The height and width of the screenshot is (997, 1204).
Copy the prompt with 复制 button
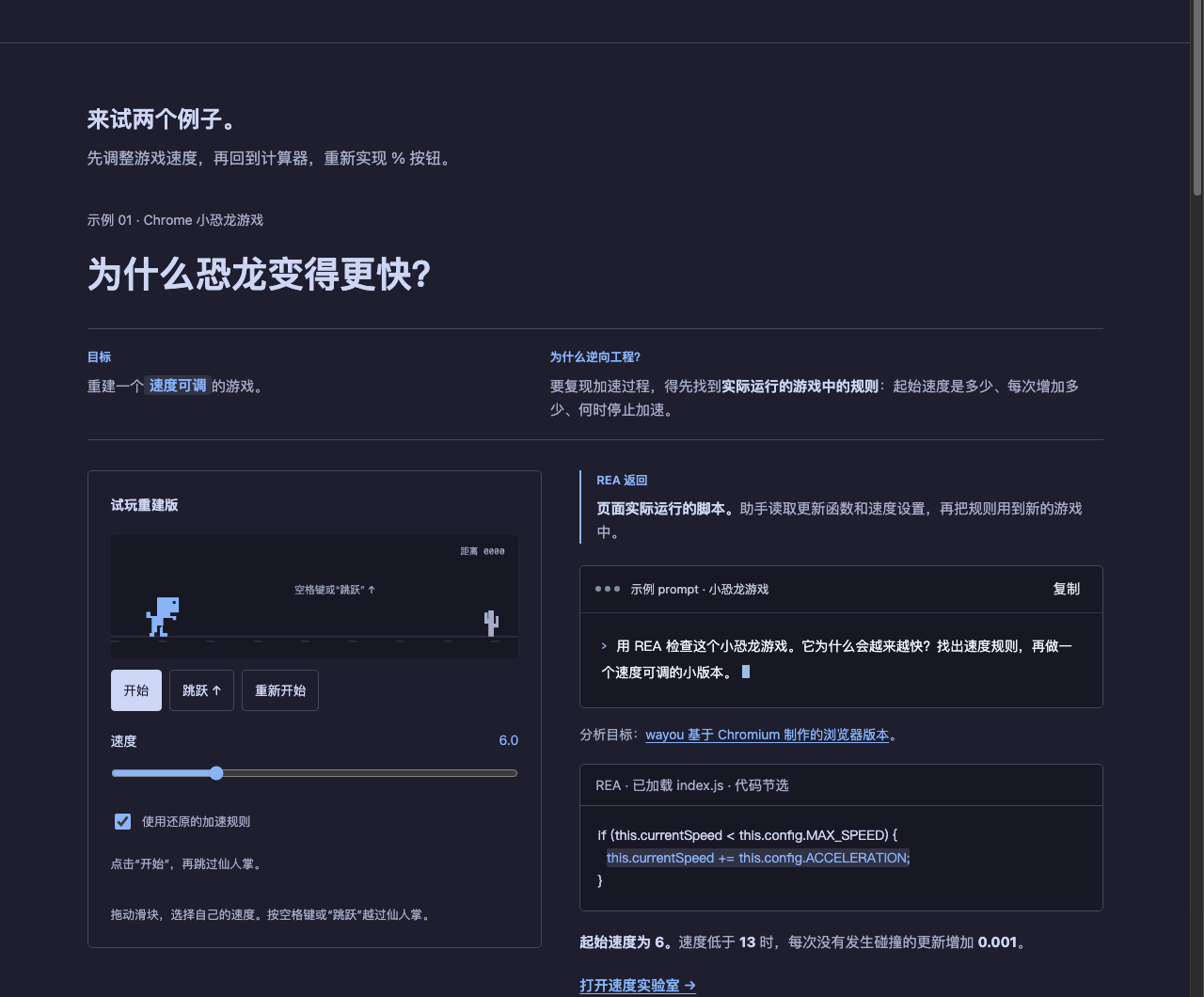[1066, 589]
